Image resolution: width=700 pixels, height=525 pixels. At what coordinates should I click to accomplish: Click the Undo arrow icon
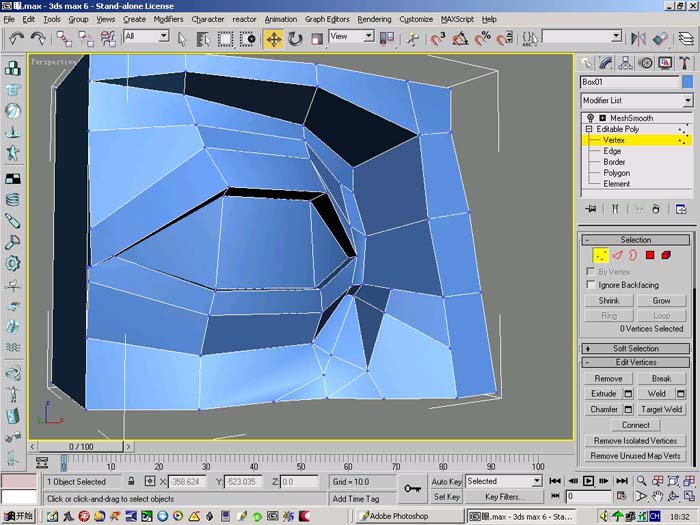(17, 38)
